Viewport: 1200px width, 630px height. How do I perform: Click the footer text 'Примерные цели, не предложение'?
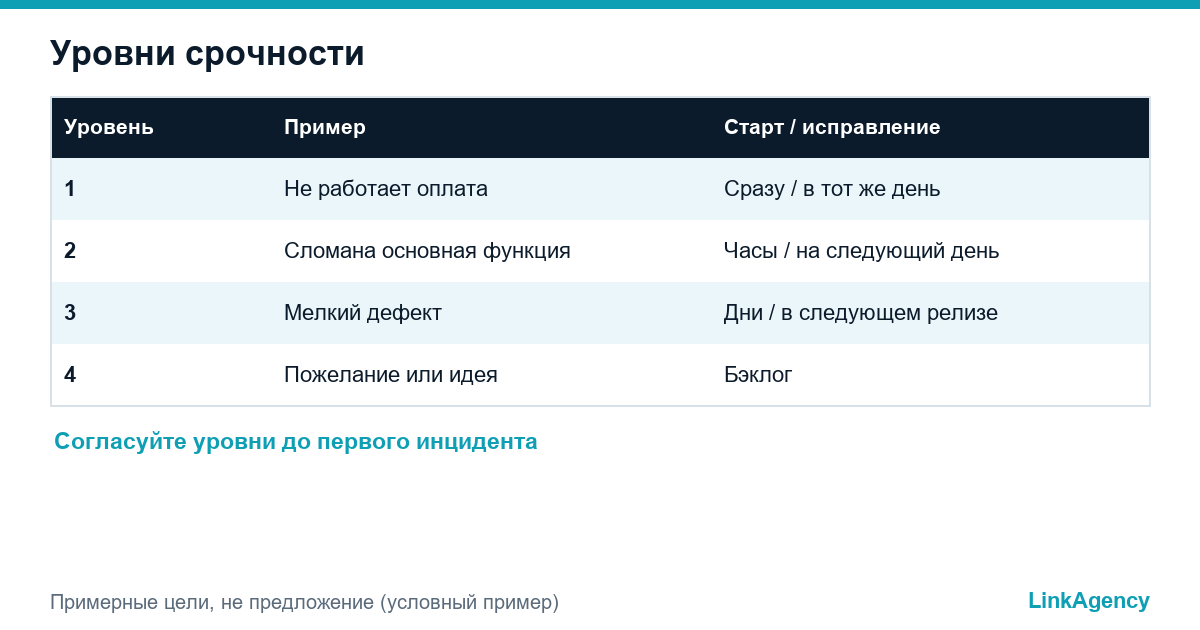(x=212, y=603)
